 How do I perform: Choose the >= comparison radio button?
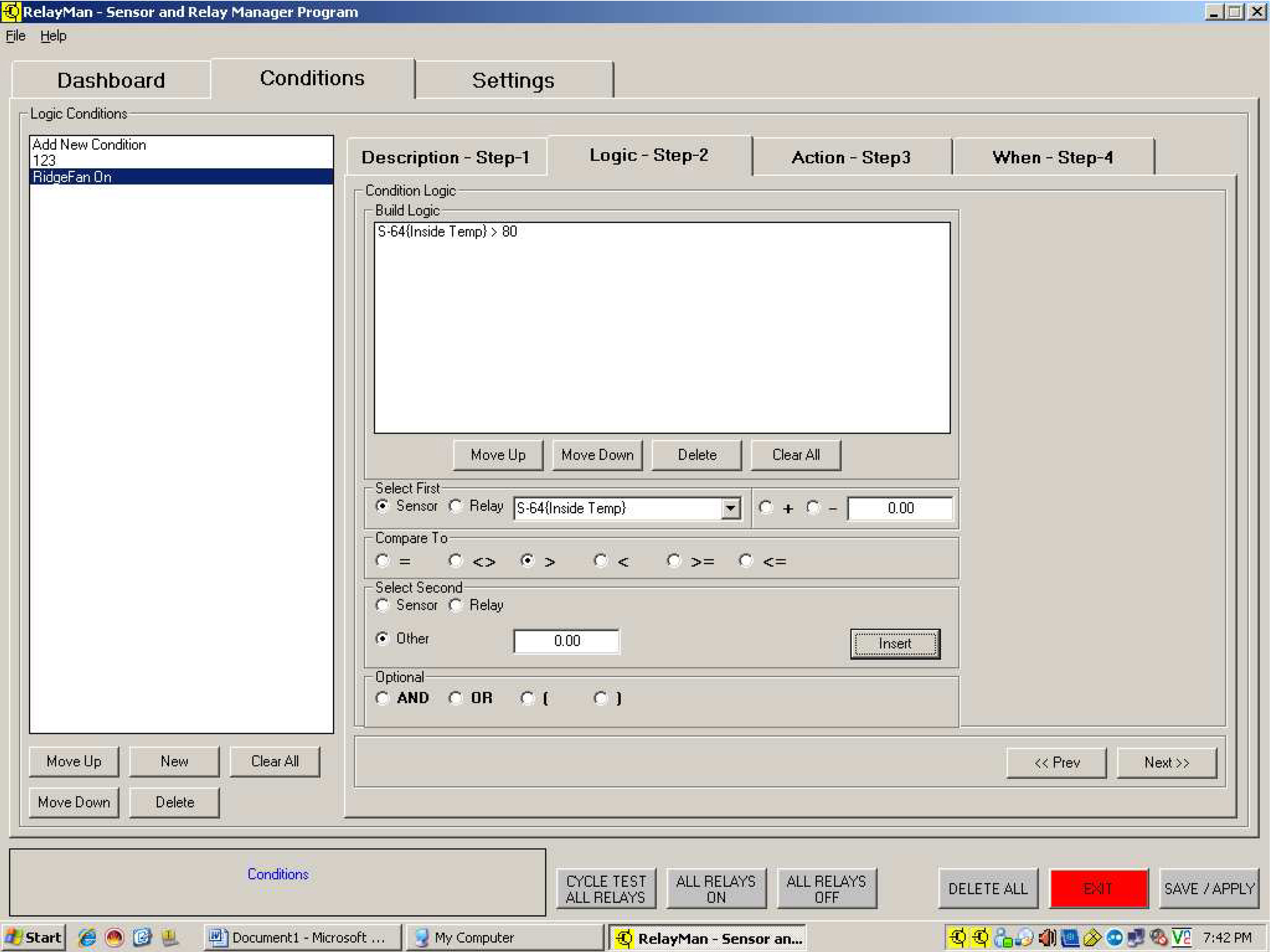click(x=674, y=561)
